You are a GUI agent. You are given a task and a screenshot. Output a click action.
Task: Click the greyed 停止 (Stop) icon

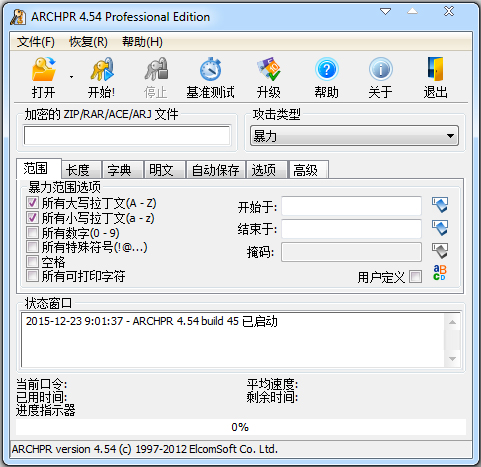156,69
